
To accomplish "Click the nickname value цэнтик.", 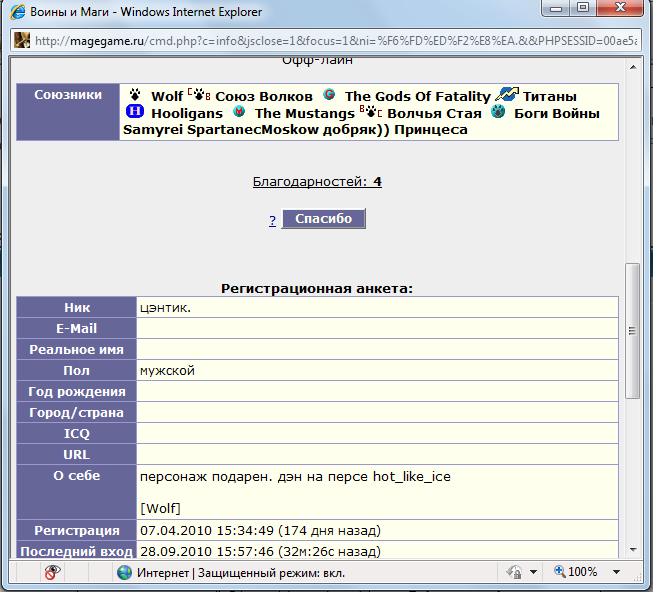I will 165,308.
